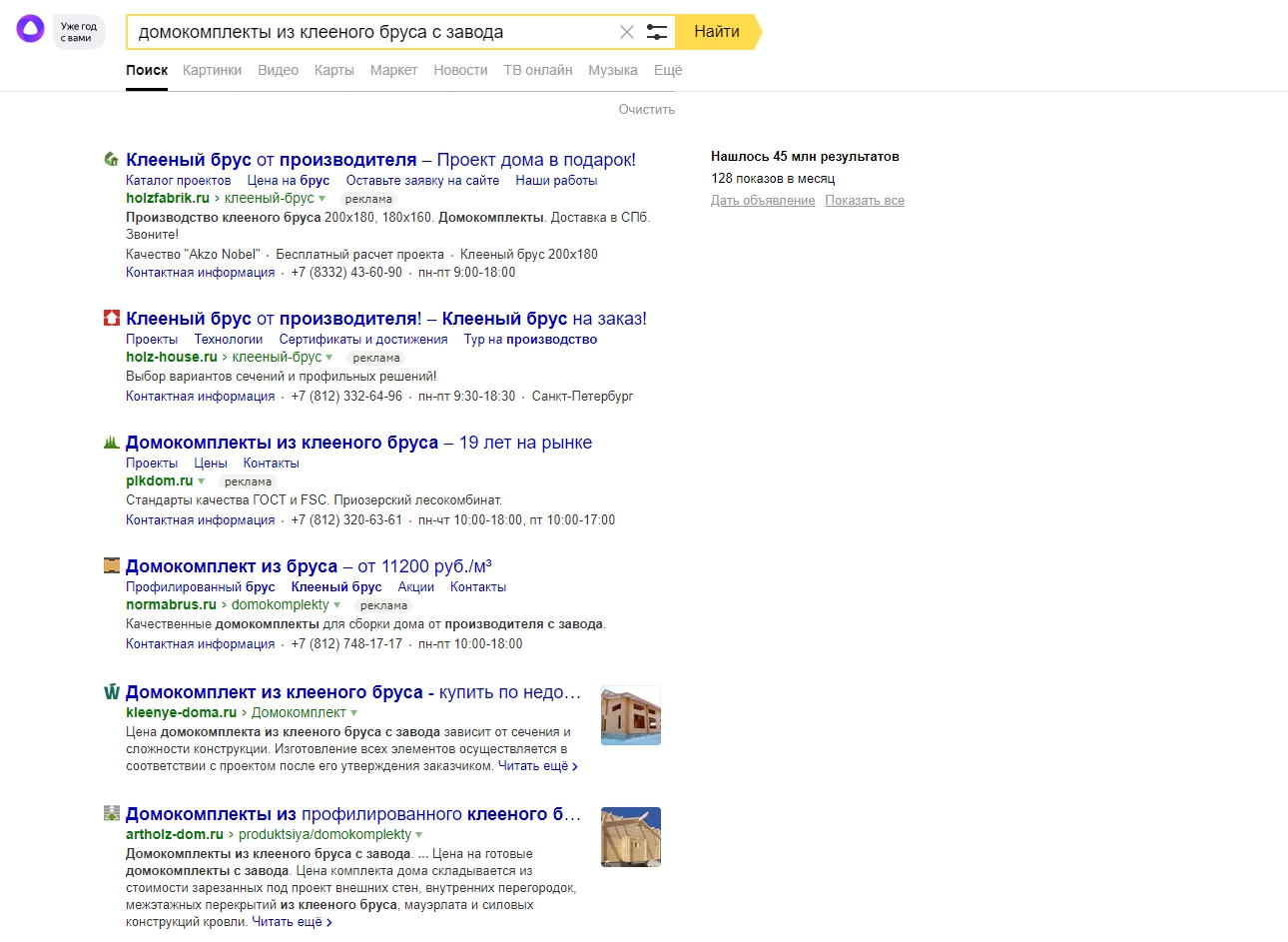Image resolution: width=1288 pixels, height=942 pixels.
Task: Click the holzfabrik.ru green domain link
Action: (168, 198)
